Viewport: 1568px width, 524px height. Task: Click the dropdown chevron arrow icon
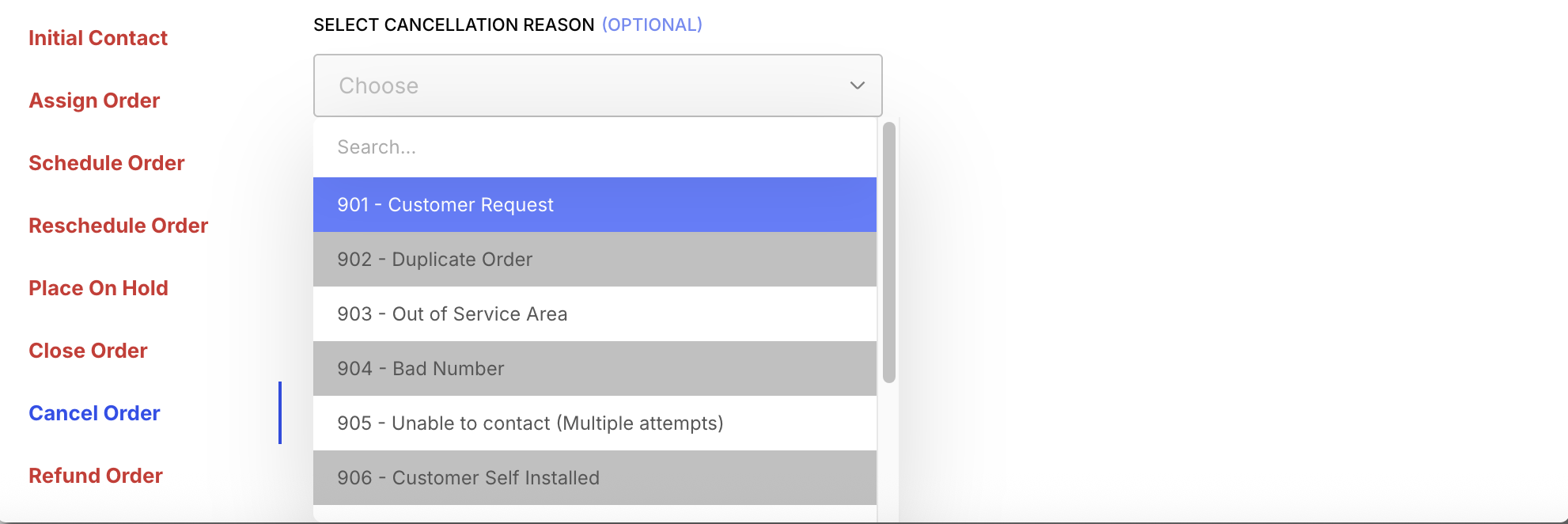[857, 85]
